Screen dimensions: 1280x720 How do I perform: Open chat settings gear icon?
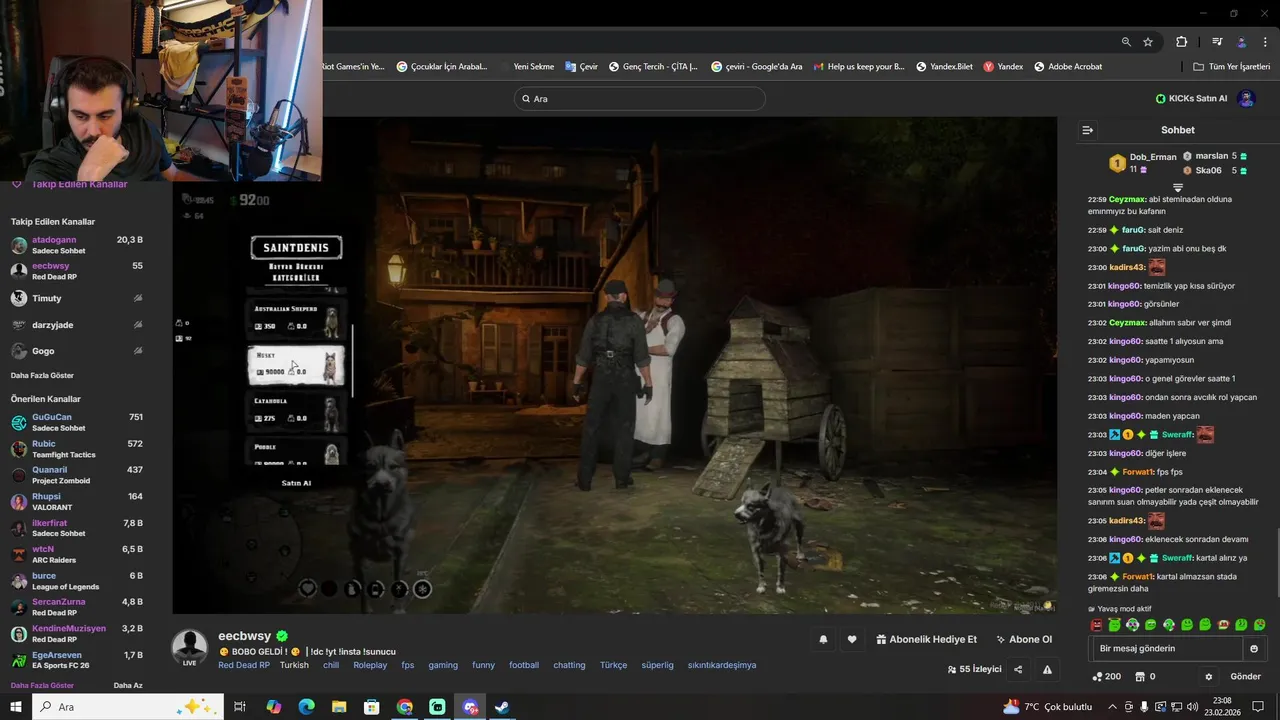1208,677
